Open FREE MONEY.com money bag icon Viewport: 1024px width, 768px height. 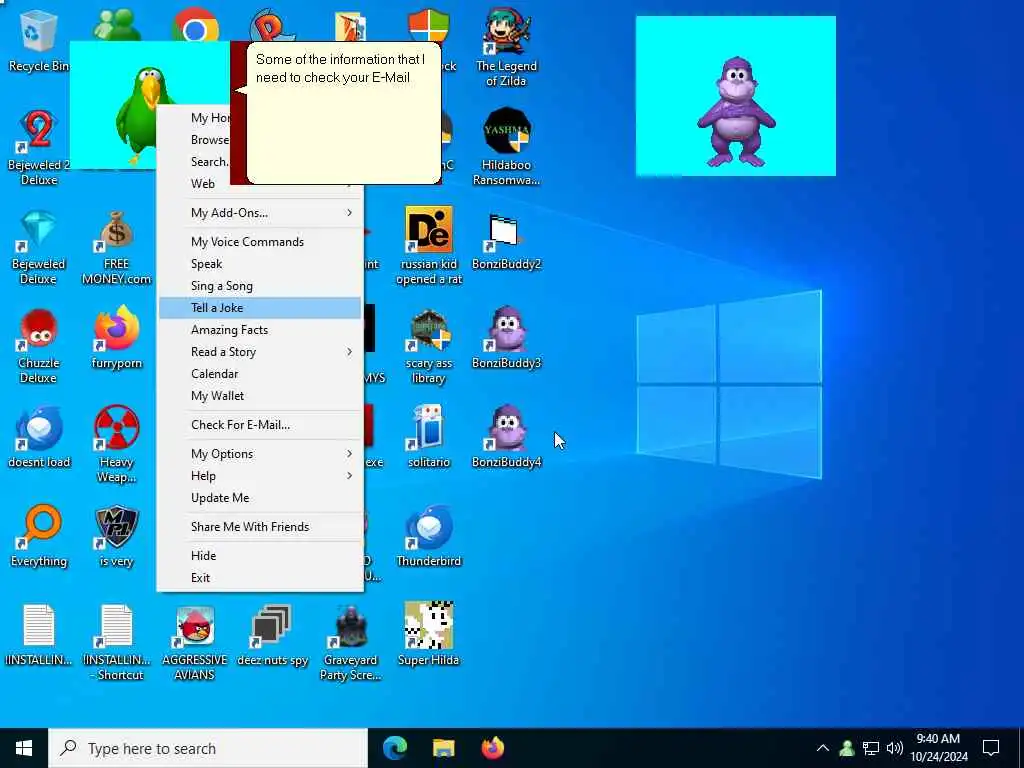[x=116, y=246]
